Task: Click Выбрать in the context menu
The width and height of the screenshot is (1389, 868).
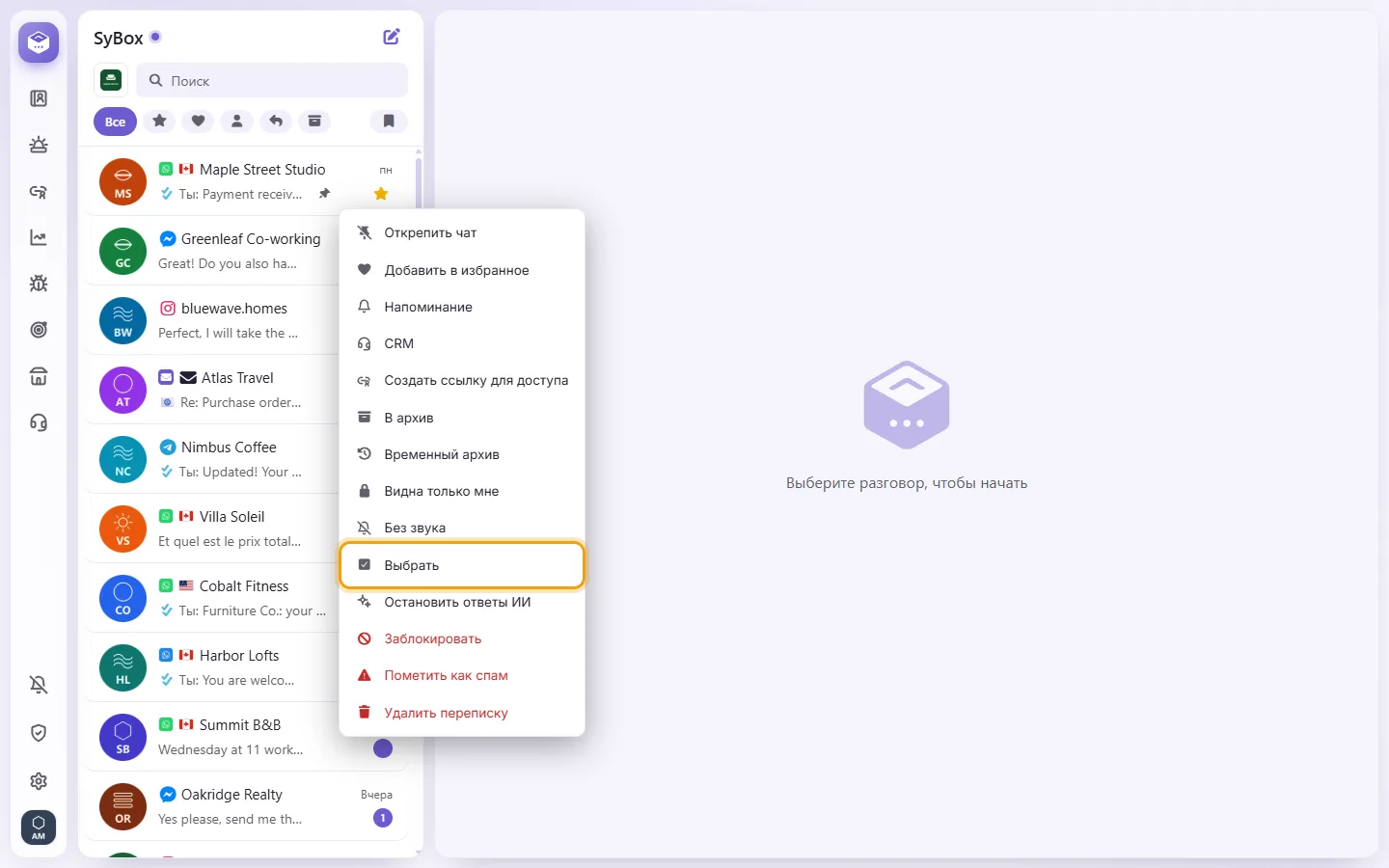Action: (462, 565)
